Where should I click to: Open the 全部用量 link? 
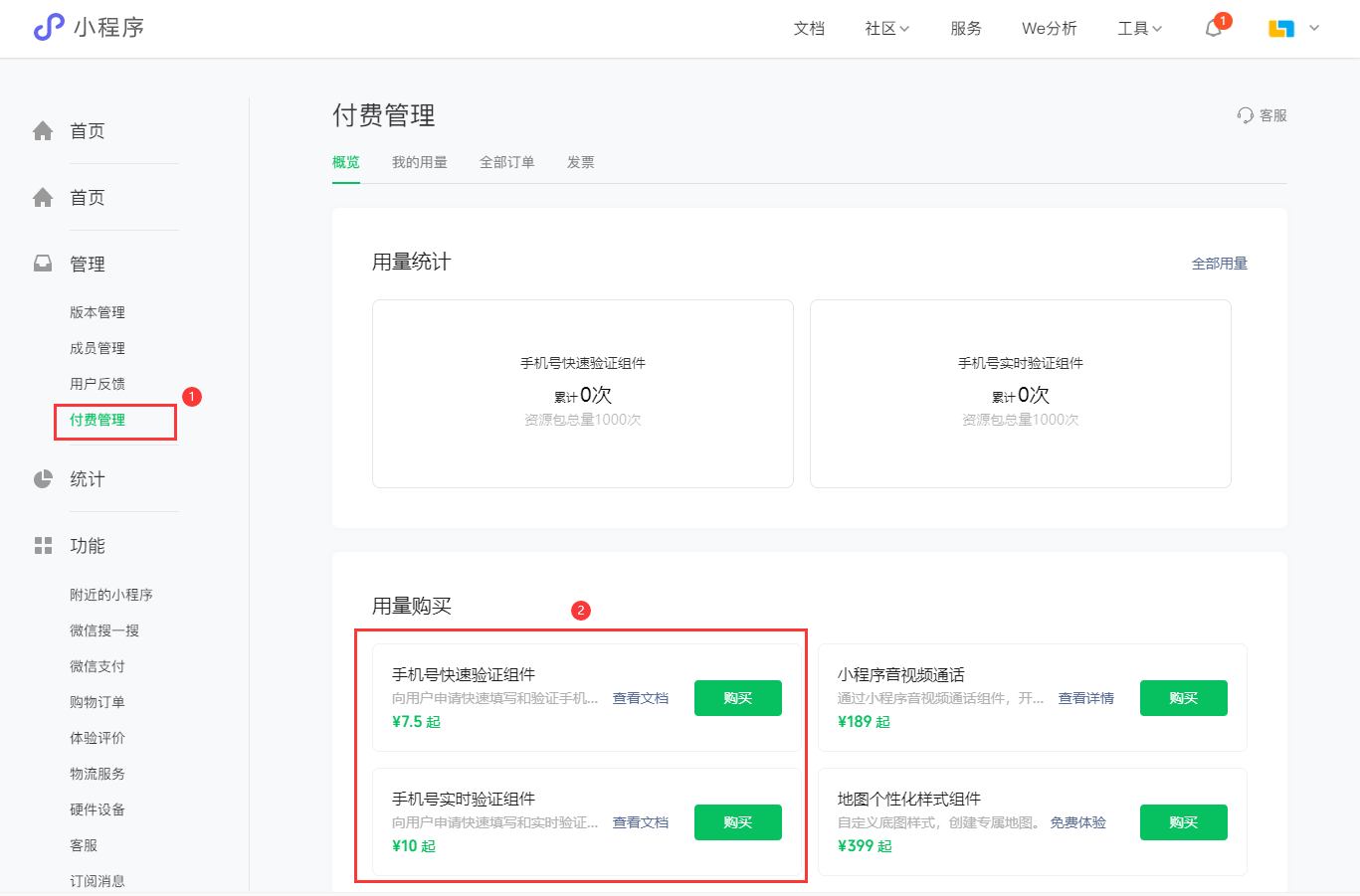(x=1220, y=263)
